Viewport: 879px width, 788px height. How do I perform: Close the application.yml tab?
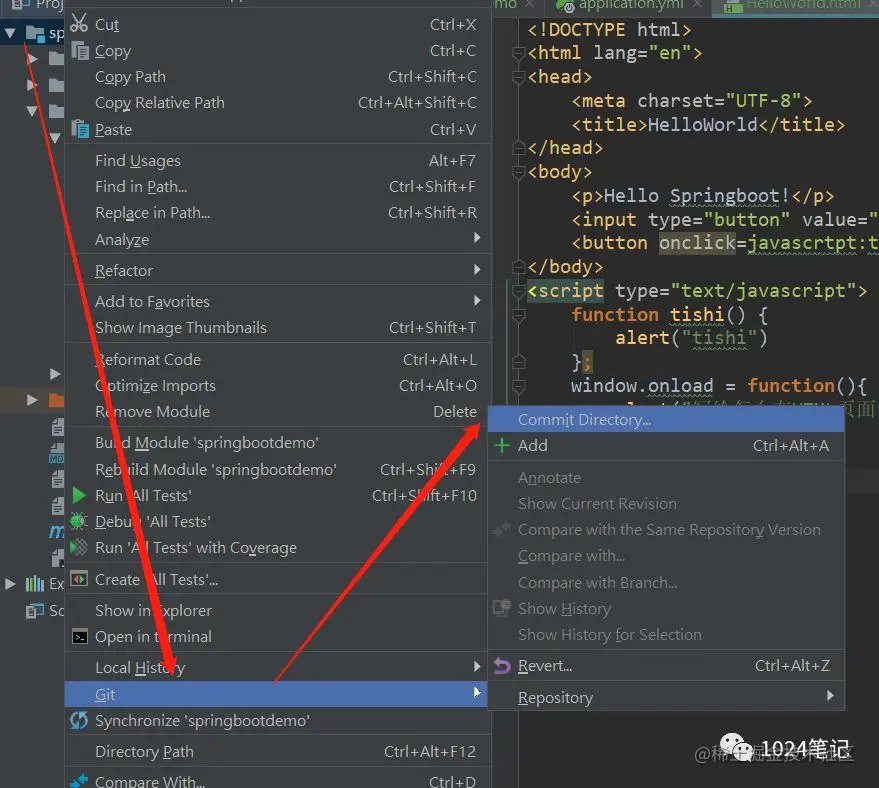(697, 4)
